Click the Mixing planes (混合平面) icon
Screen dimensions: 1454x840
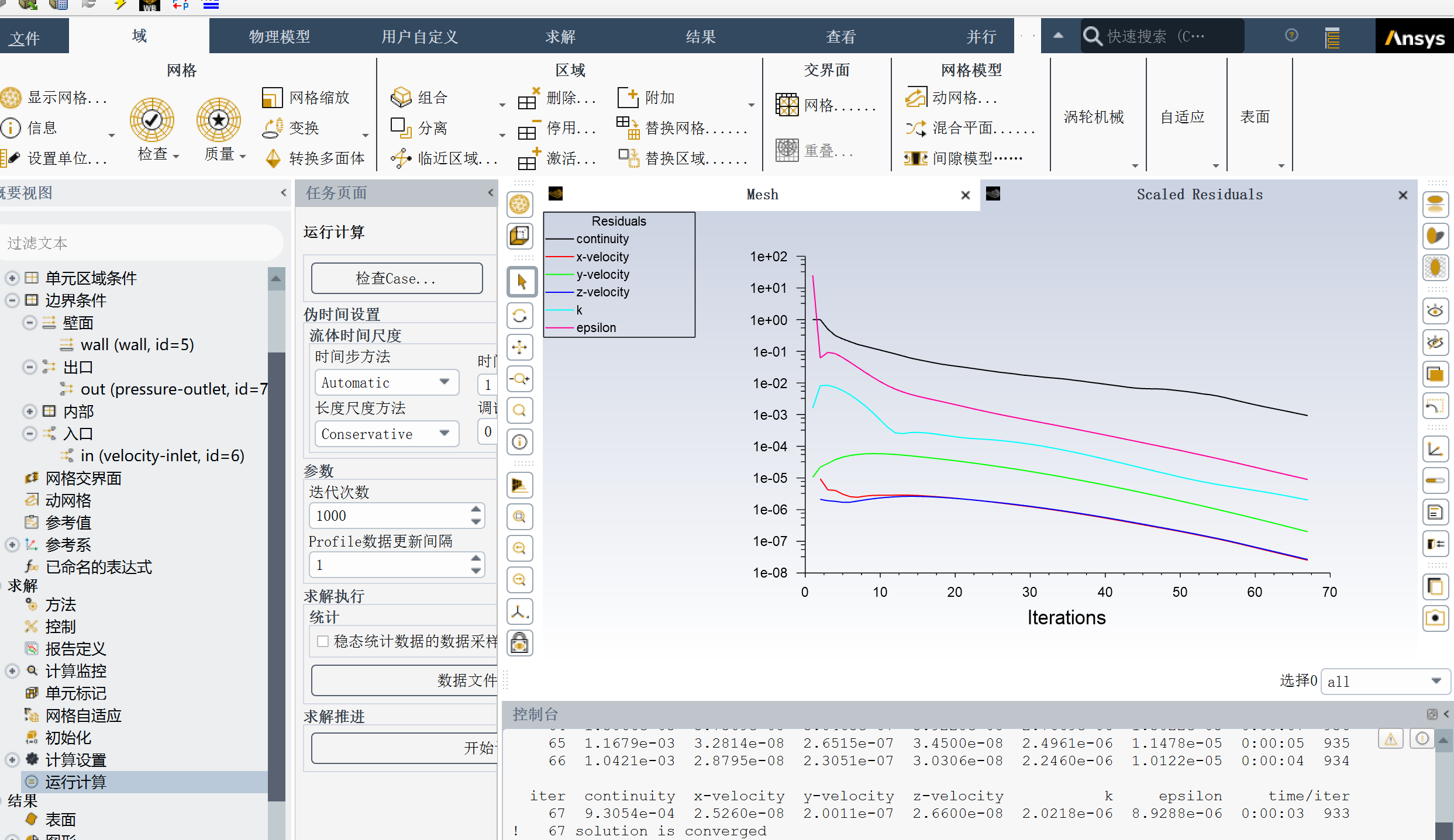[916, 128]
